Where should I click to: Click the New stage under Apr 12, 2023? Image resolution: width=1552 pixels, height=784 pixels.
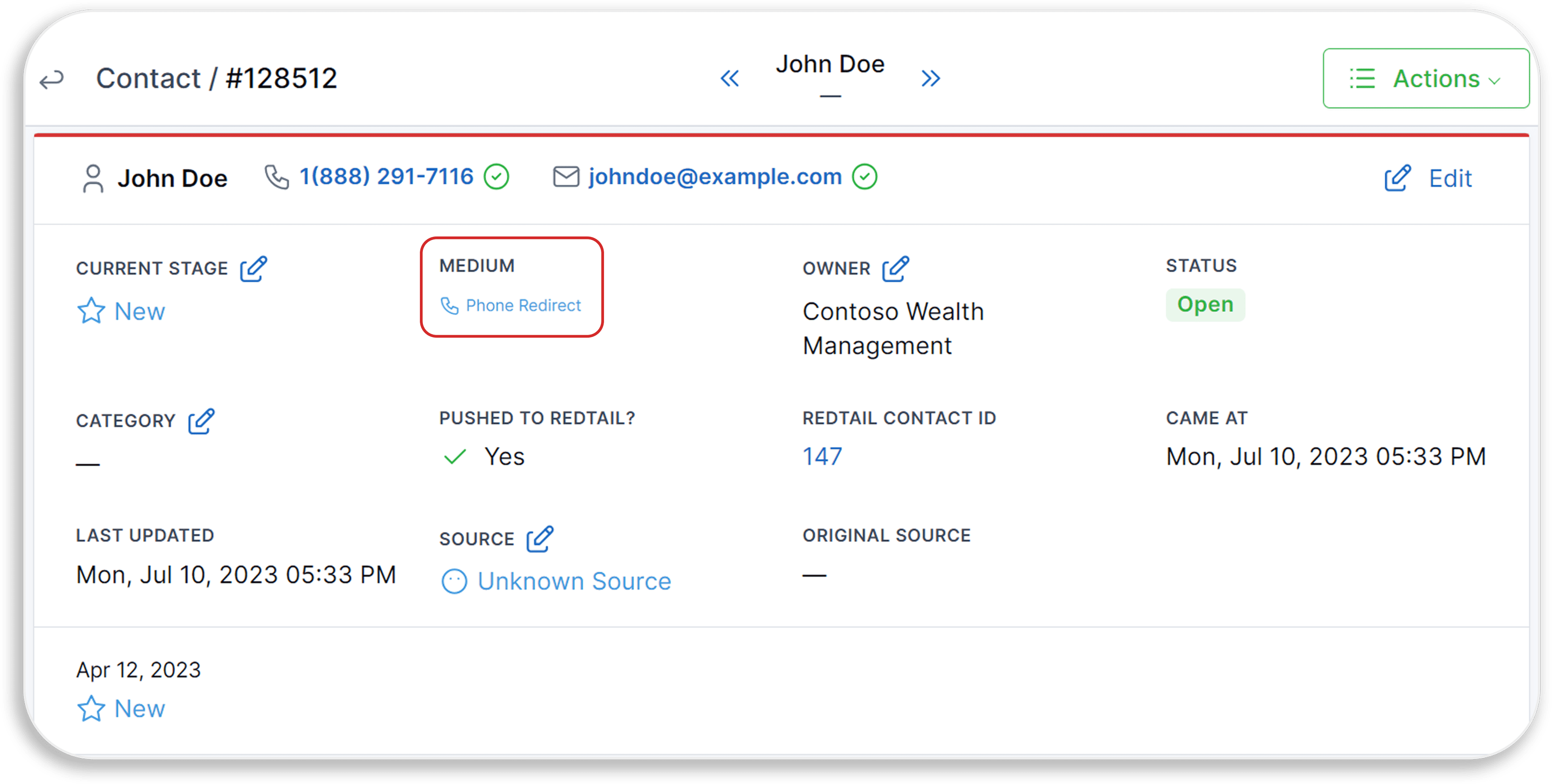[x=139, y=709]
